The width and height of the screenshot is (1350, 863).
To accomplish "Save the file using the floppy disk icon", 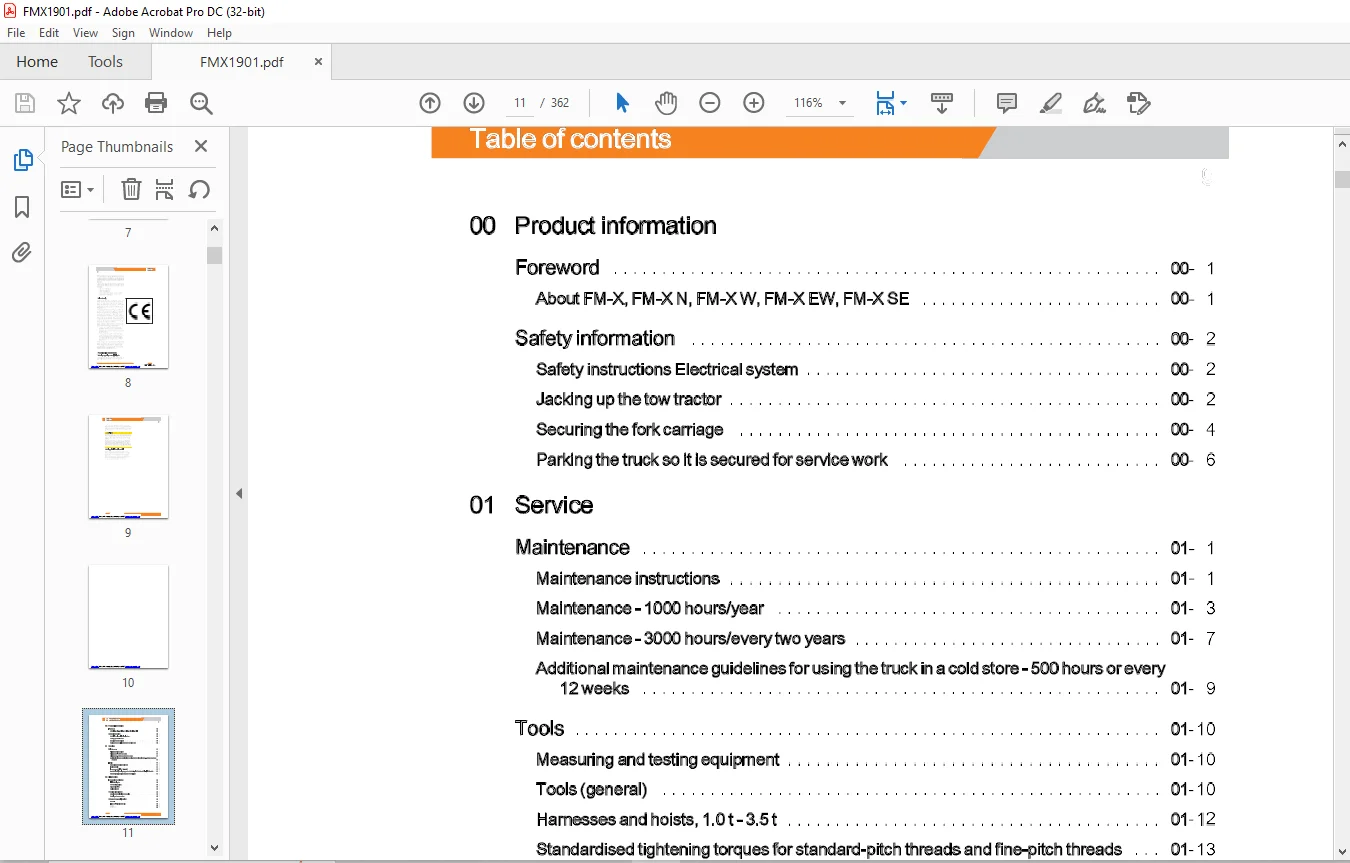I will pyautogui.click(x=25, y=103).
